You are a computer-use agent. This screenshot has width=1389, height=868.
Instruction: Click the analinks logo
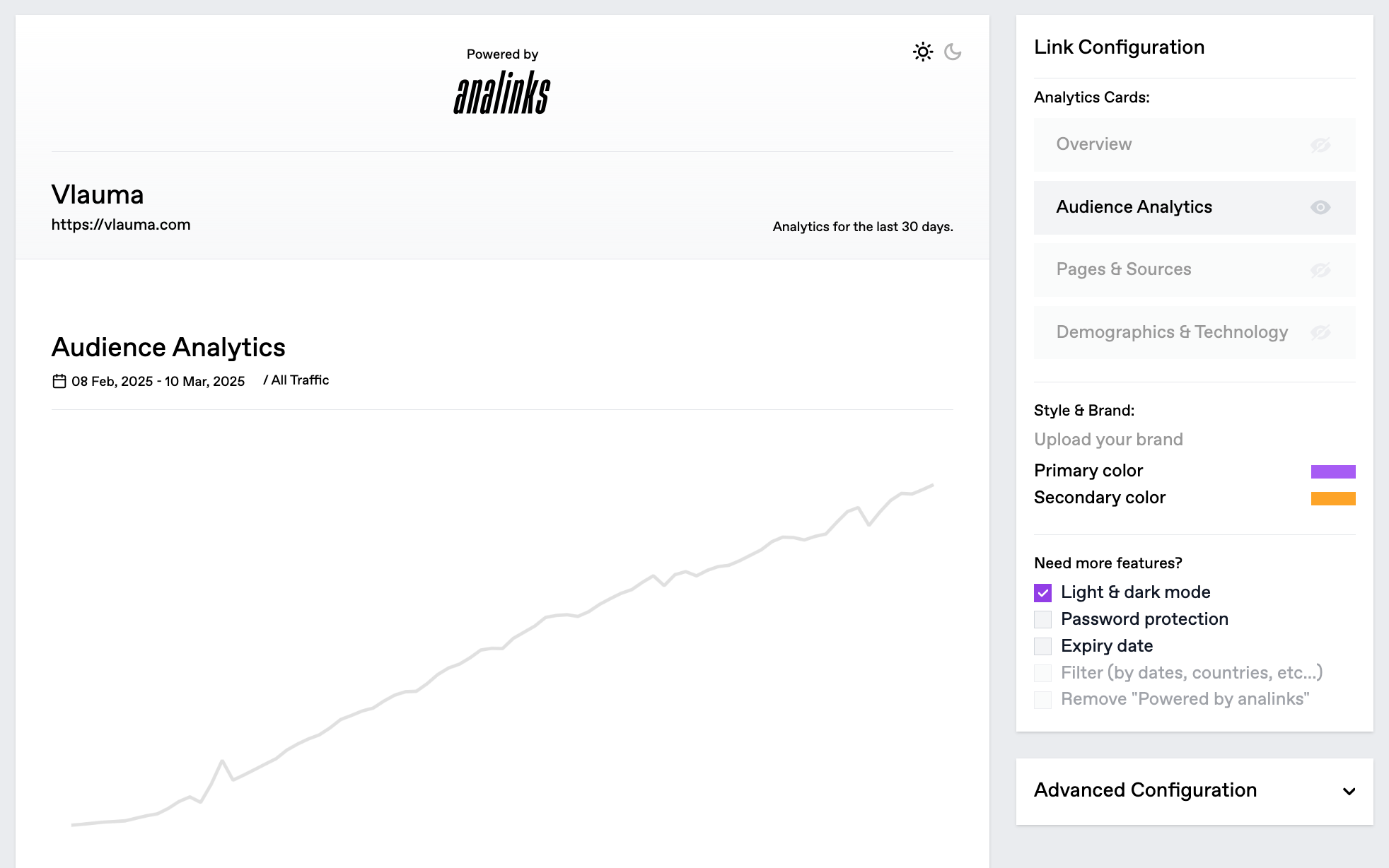(x=502, y=93)
